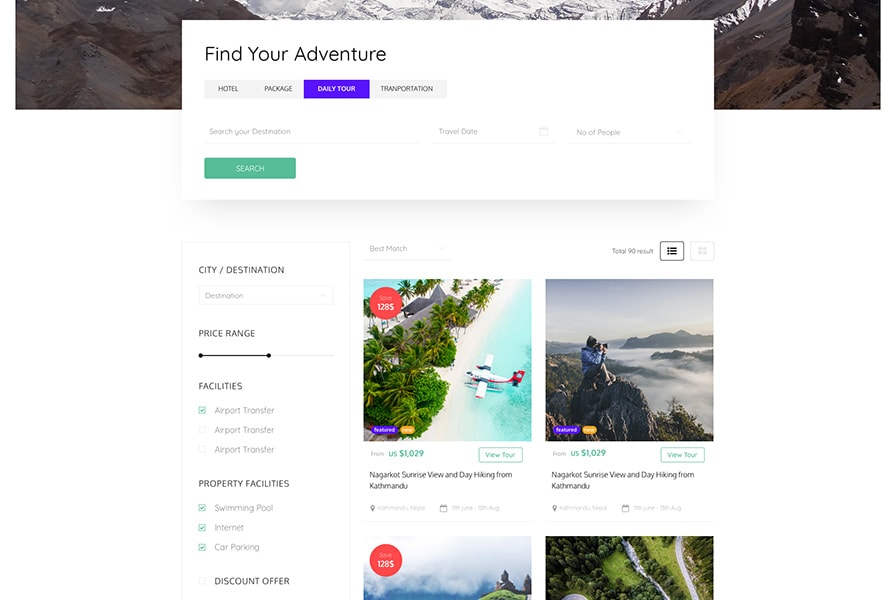
Task: Switch to the Tranportation tab
Action: (407, 89)
